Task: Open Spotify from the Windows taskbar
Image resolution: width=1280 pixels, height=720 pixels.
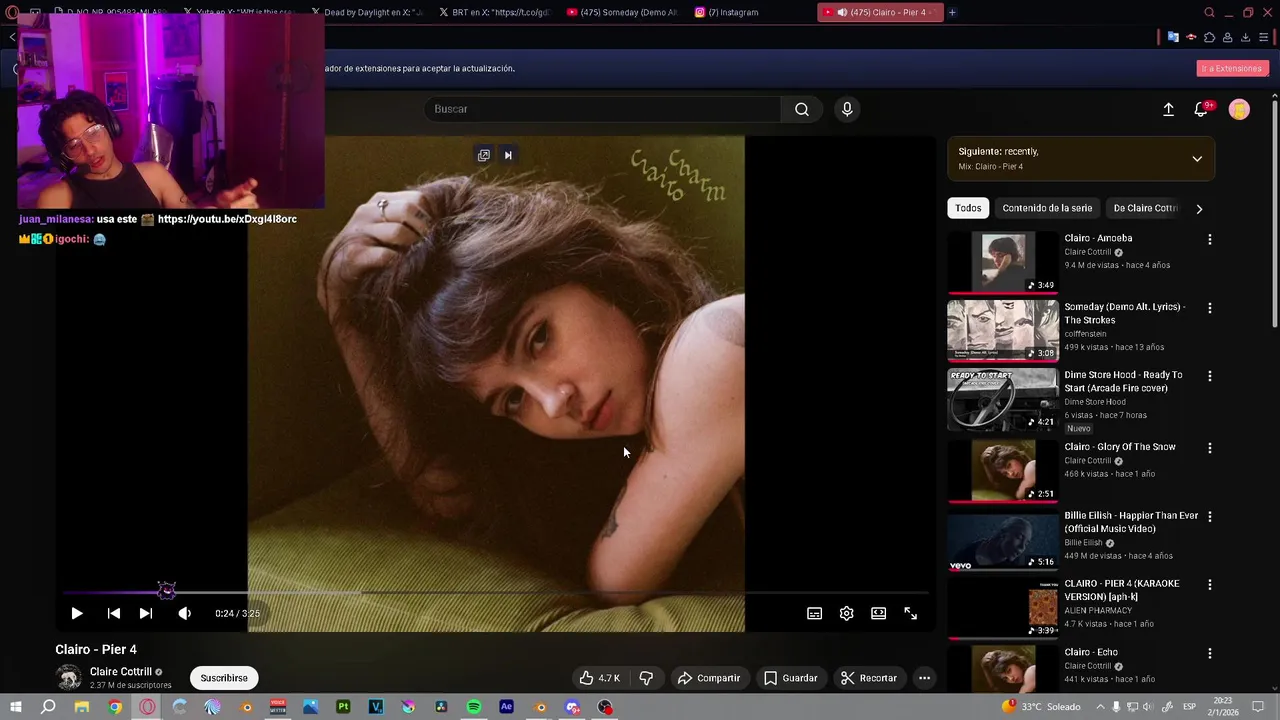Action: [473, 707]
